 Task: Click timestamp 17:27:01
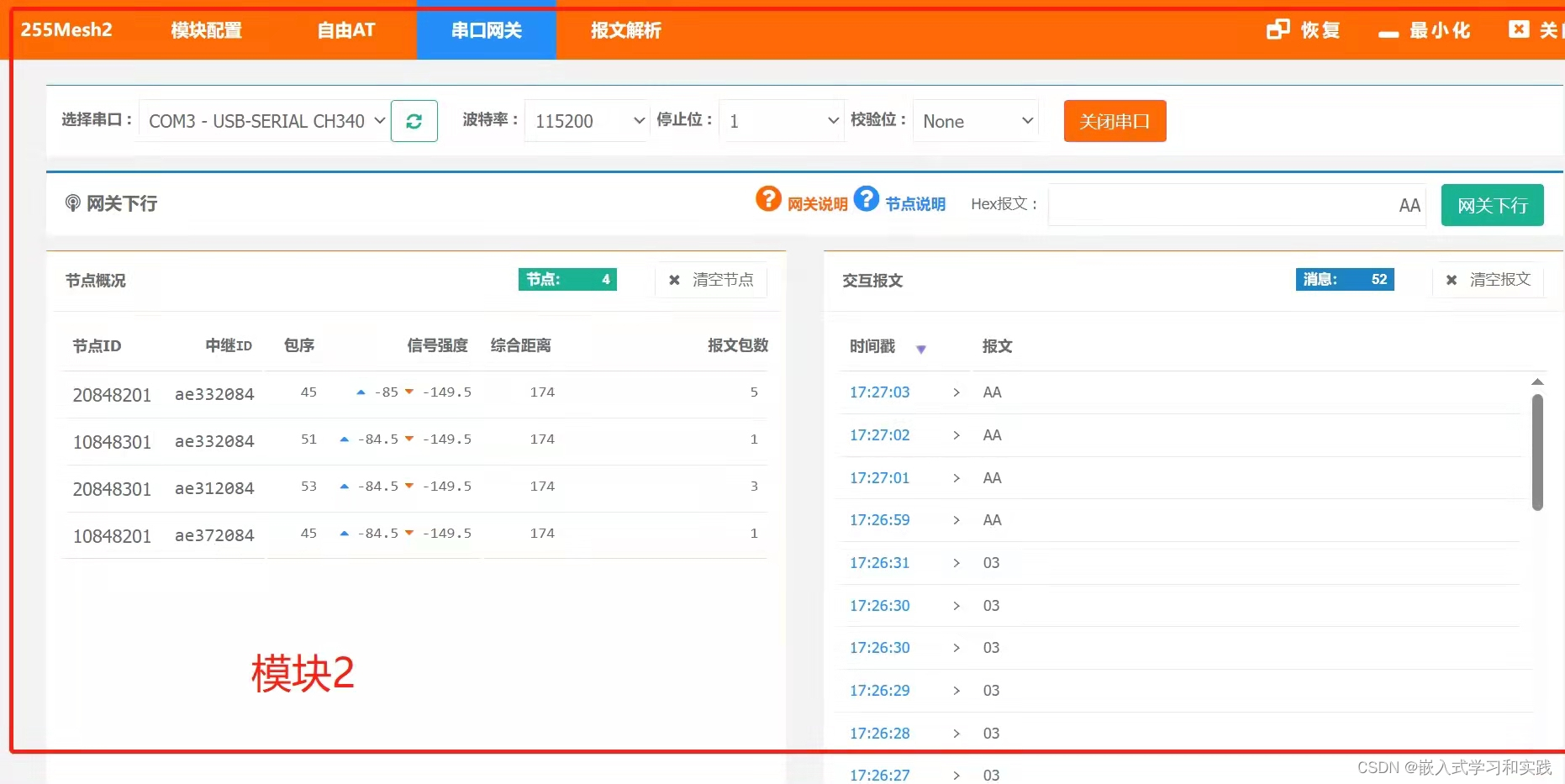[879, 478]
